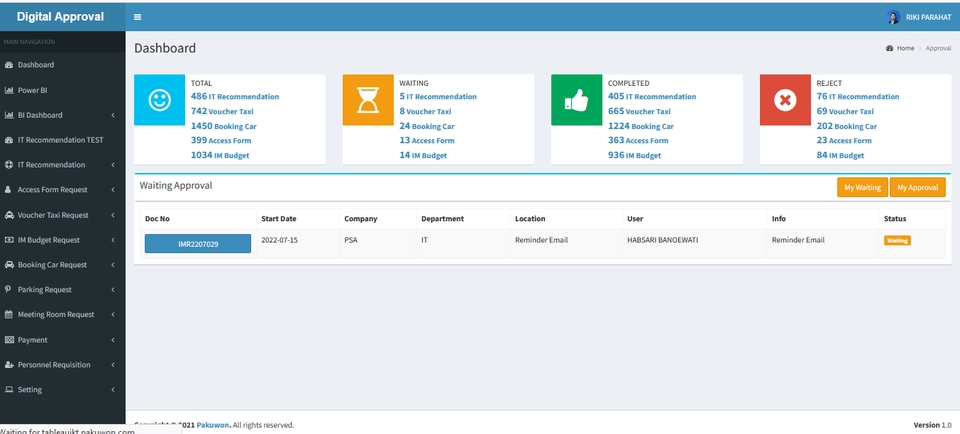Click the My Approval button
Screen dimensions: 960x434
917,187
